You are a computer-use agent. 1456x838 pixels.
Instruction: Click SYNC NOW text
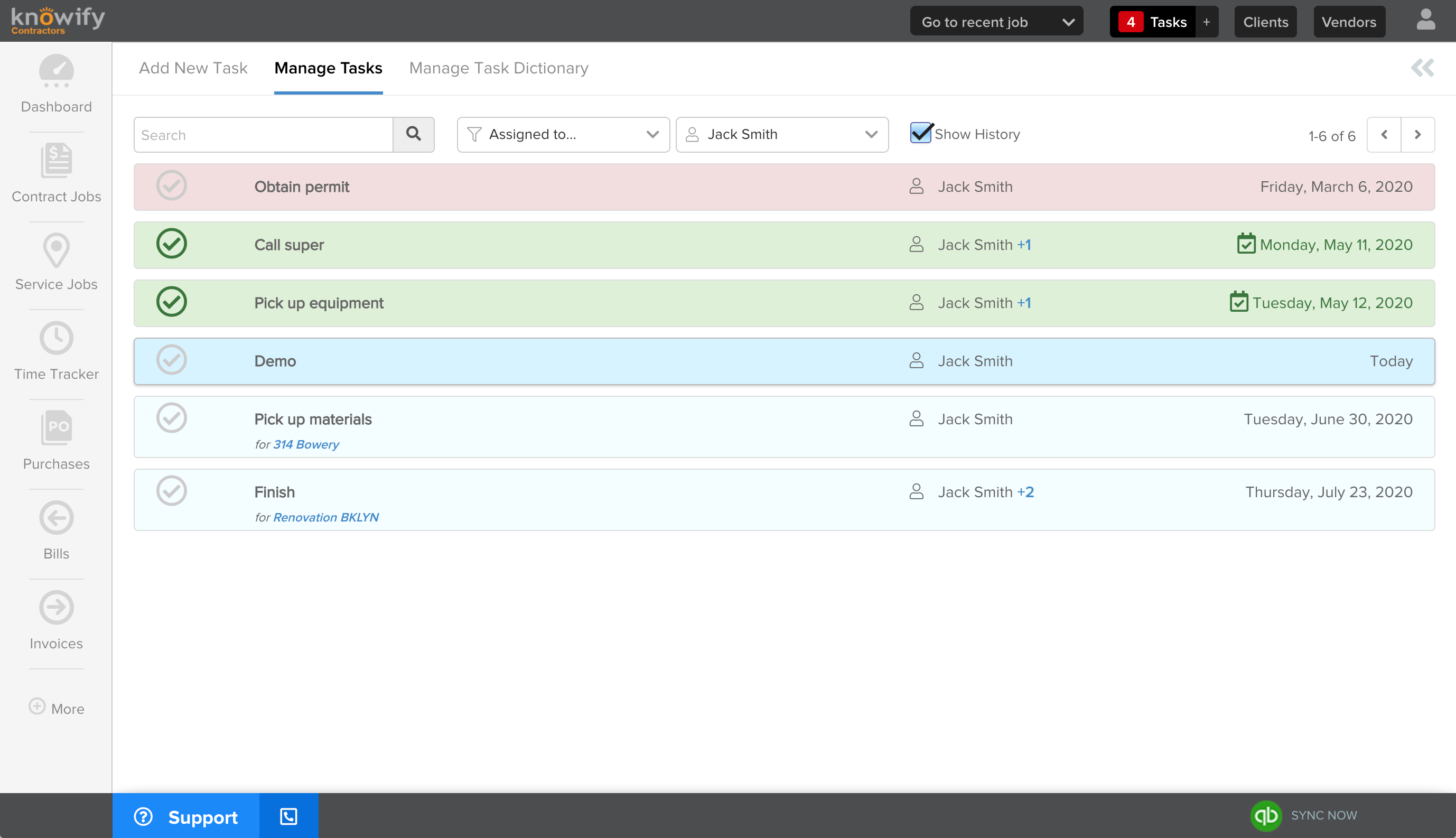pos(1323,816)
